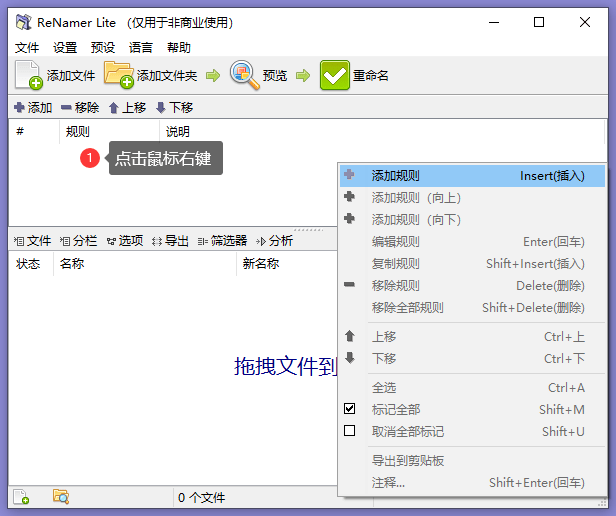Click the Add Folders folder icon
The width and height of the screenshot is (616, 516).
pos(119,75)
